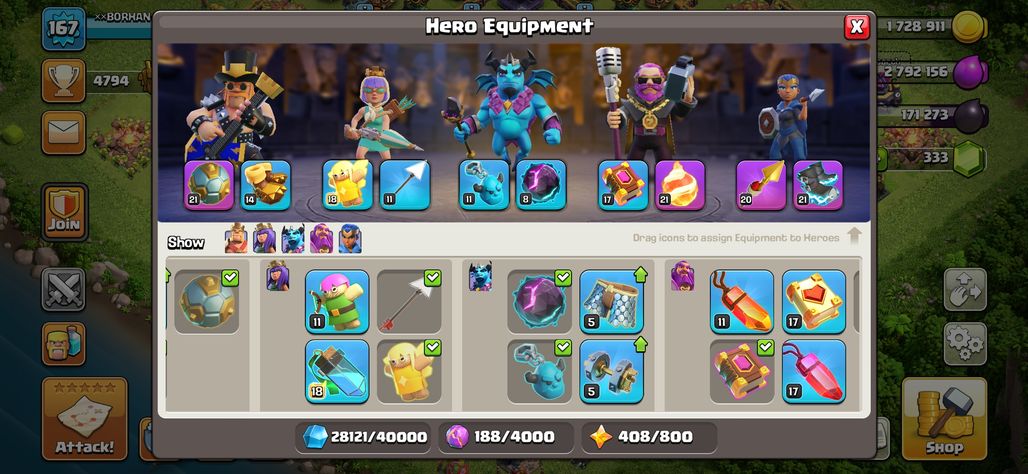Open the Healing Tome with heart cover
Screen dimensions: 1028x474
814,302
